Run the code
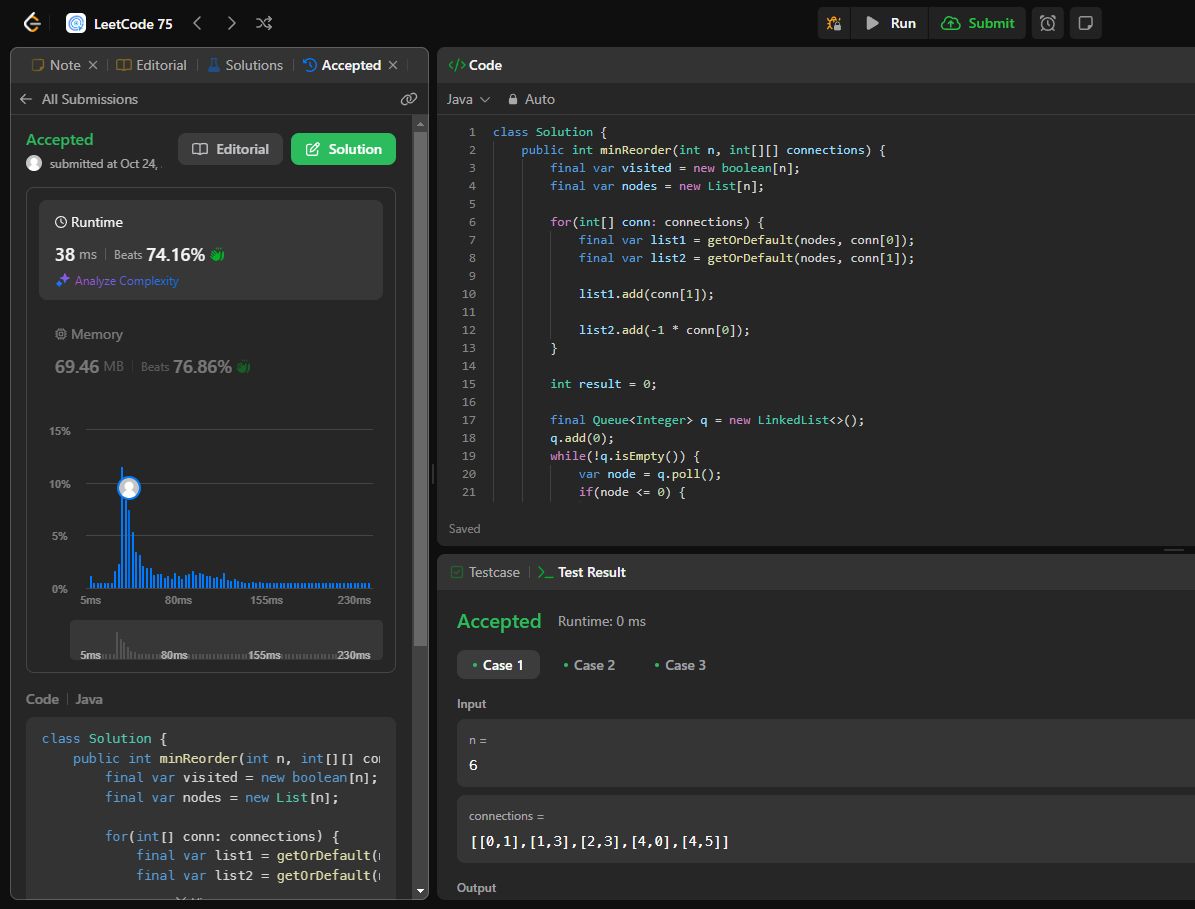The height and width of the screenshot is (909, 1195). [890, 23]
